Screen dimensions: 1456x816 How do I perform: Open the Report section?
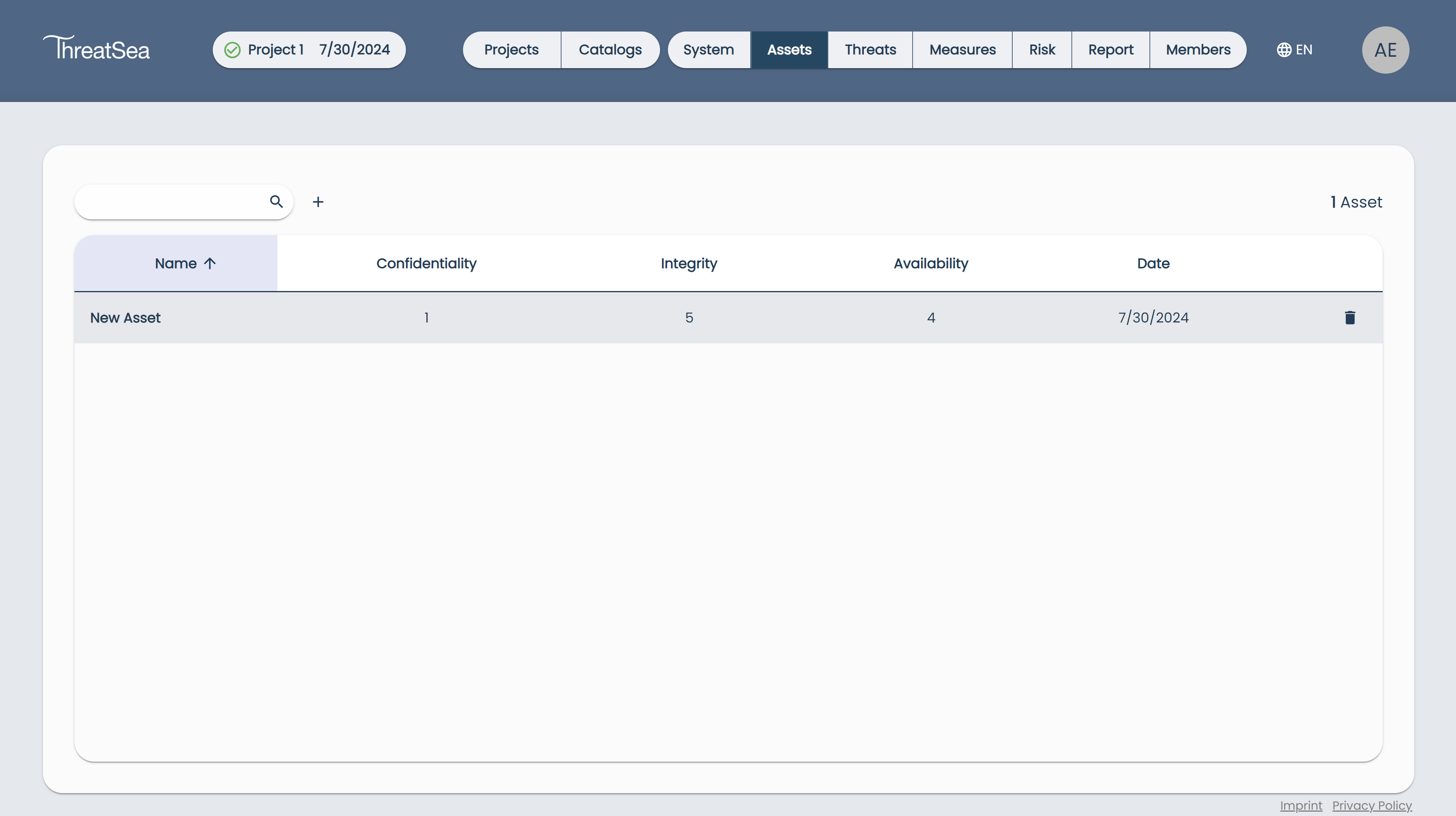(1110, 50)
